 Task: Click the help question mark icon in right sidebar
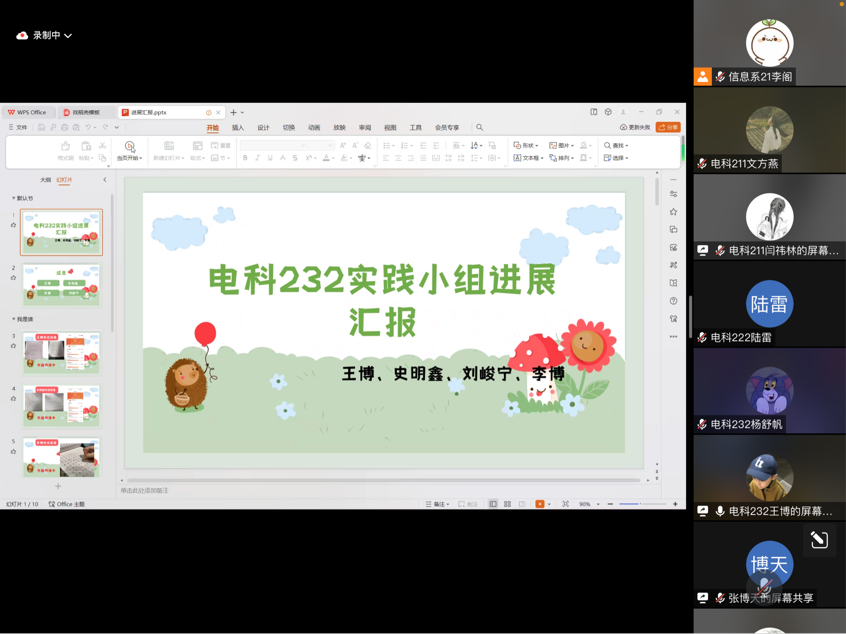(674, 301)
